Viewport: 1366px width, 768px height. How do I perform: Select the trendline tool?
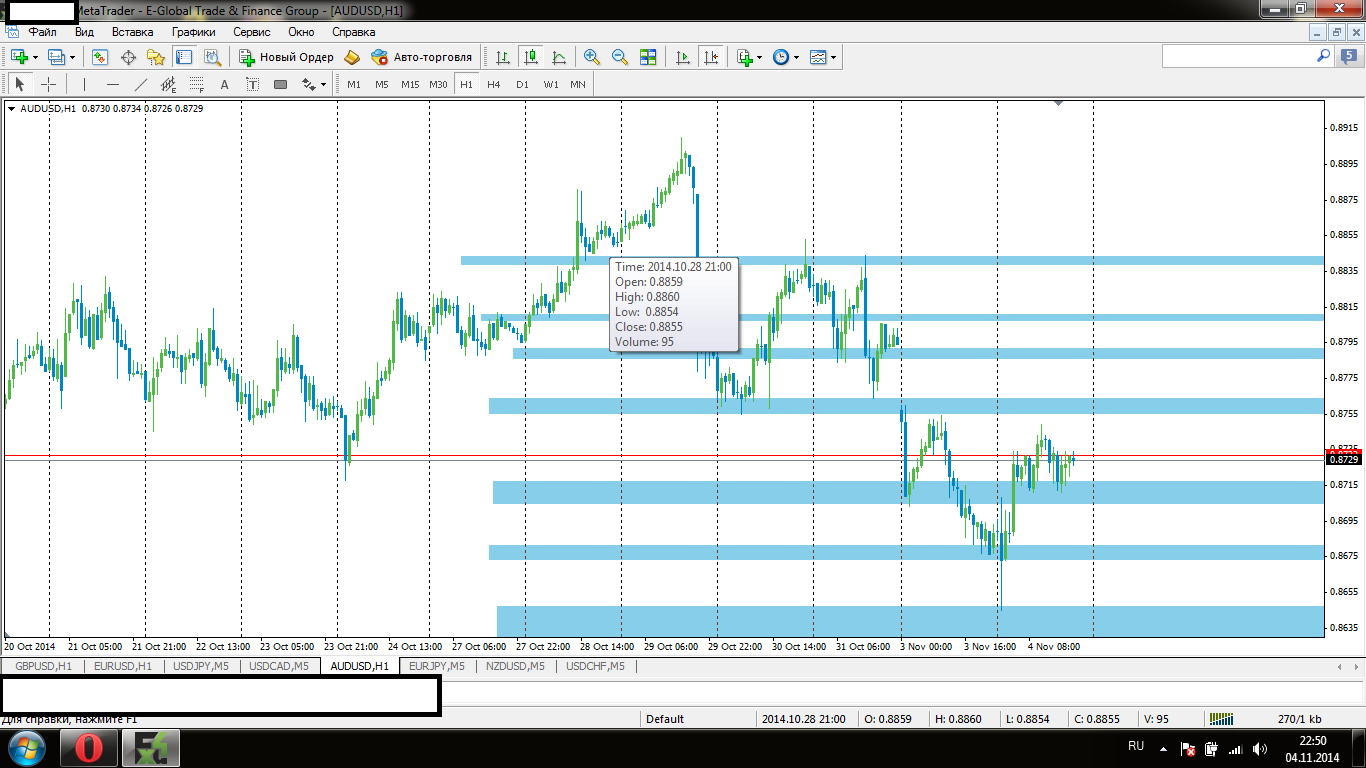coord(140,84)
